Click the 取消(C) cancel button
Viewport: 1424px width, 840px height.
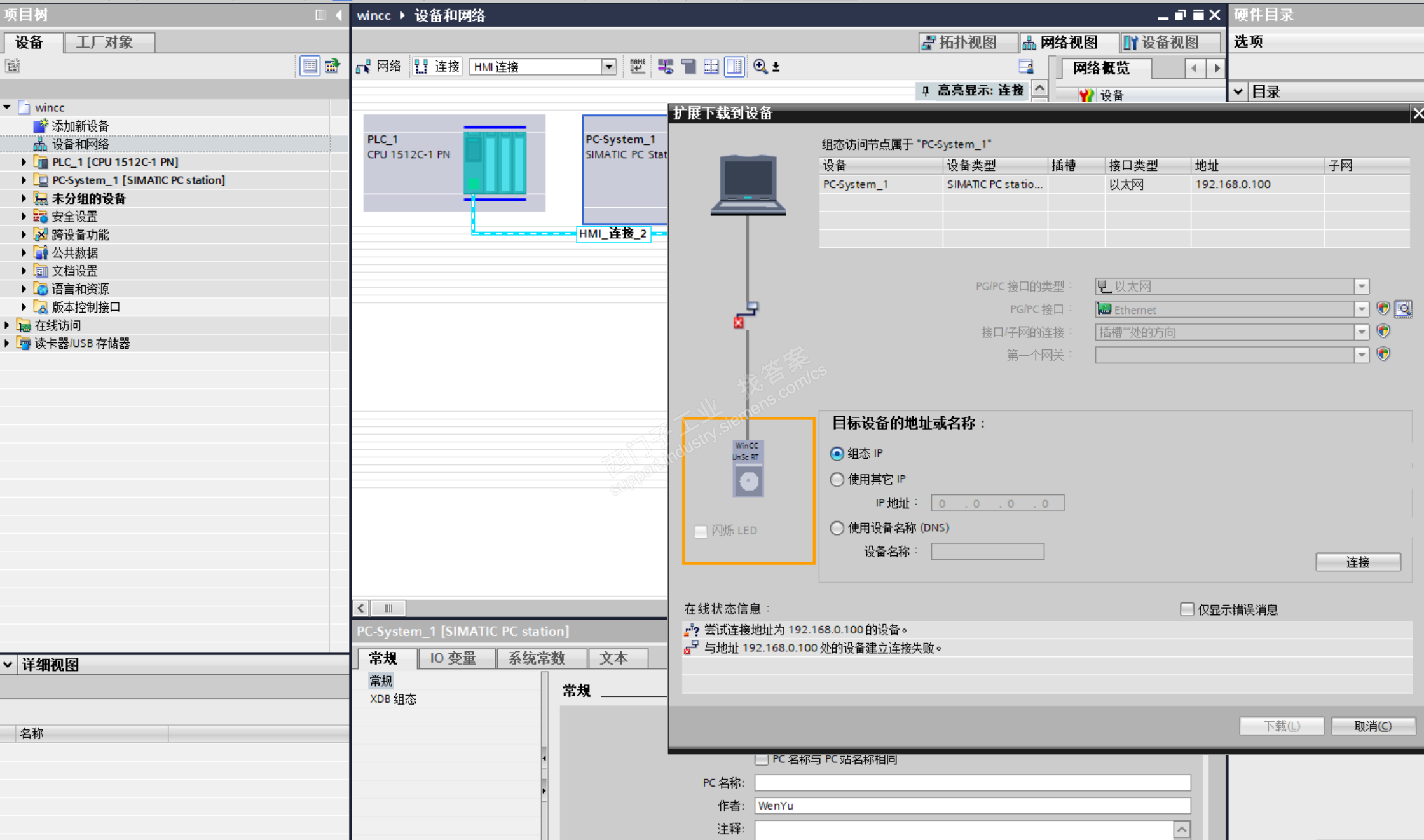tap(1373, 726)
